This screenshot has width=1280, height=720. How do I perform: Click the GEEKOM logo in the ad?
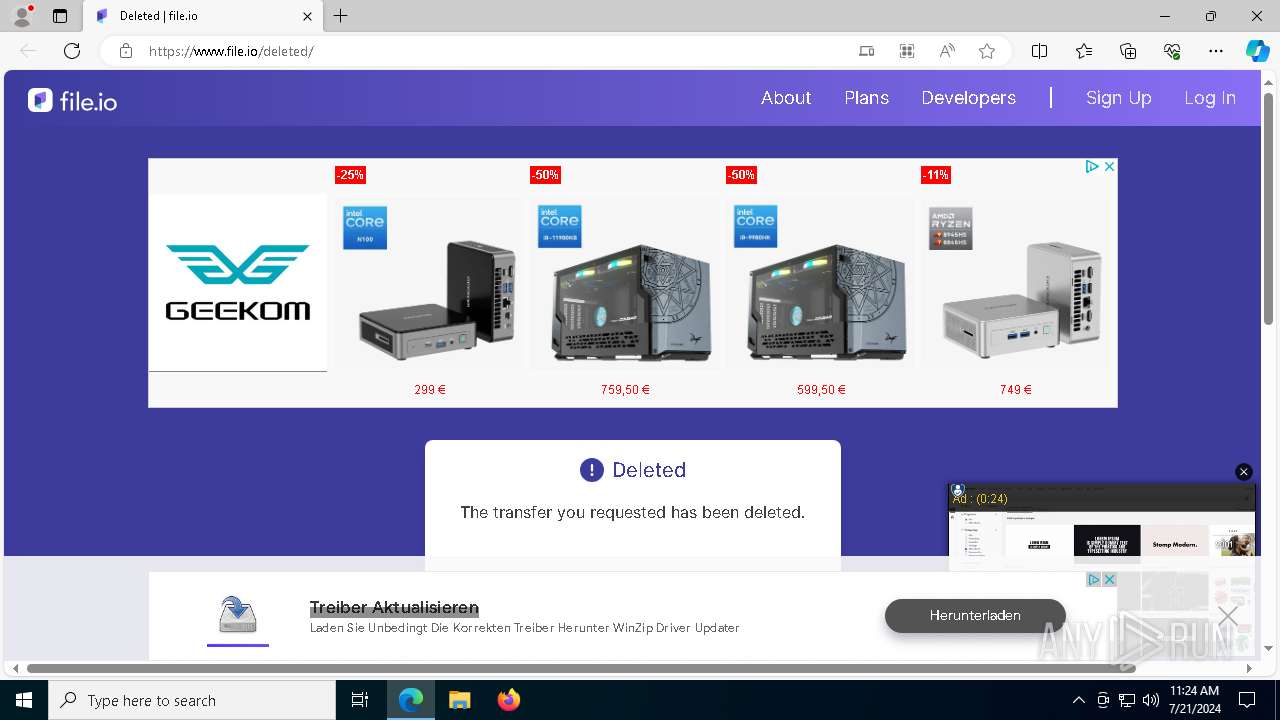[x=238, y=283]
